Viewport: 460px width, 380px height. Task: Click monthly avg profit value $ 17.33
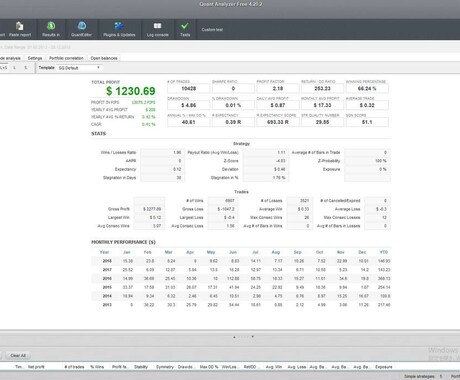322,105
